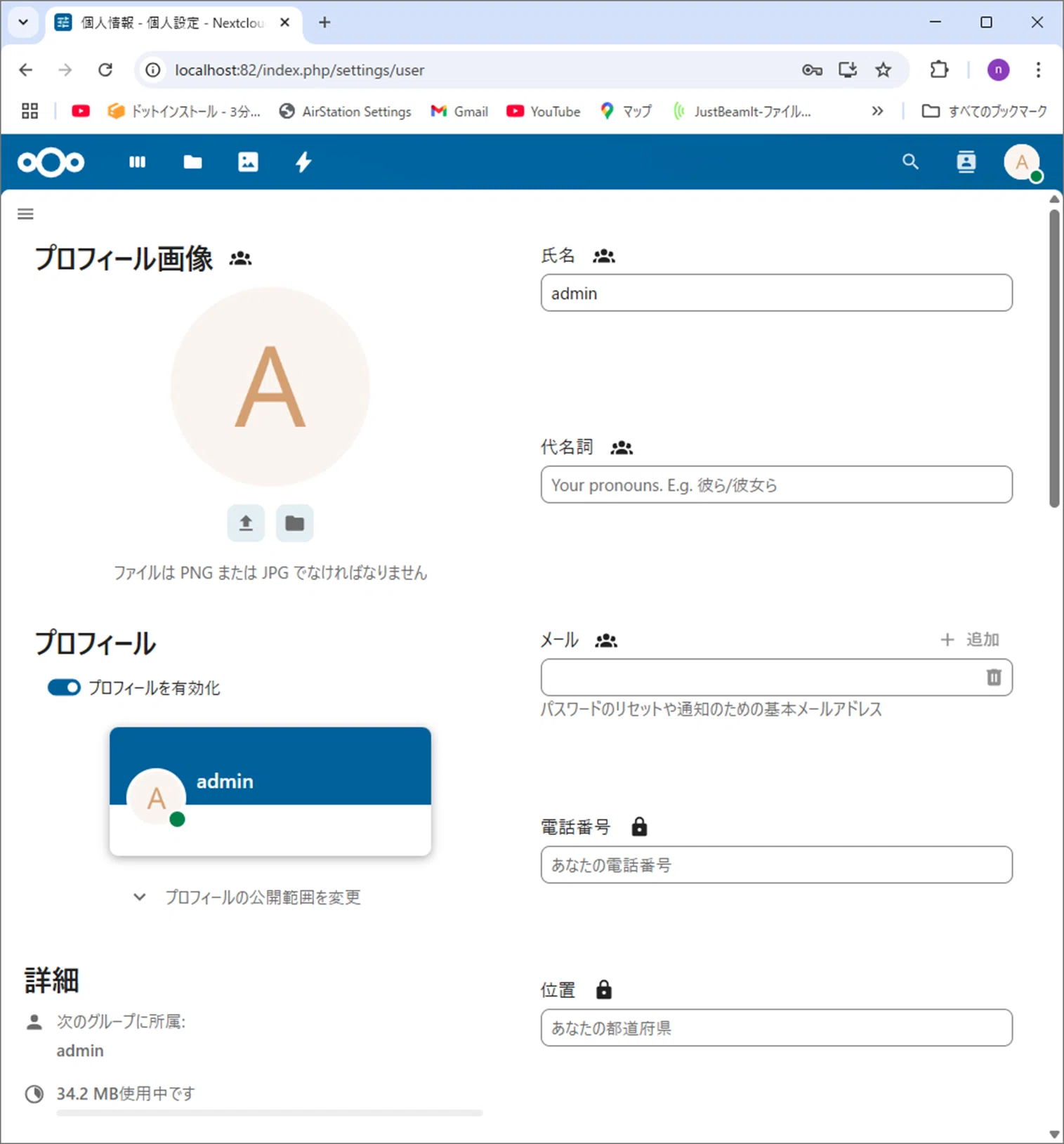View site information icon

coord(152,70)
